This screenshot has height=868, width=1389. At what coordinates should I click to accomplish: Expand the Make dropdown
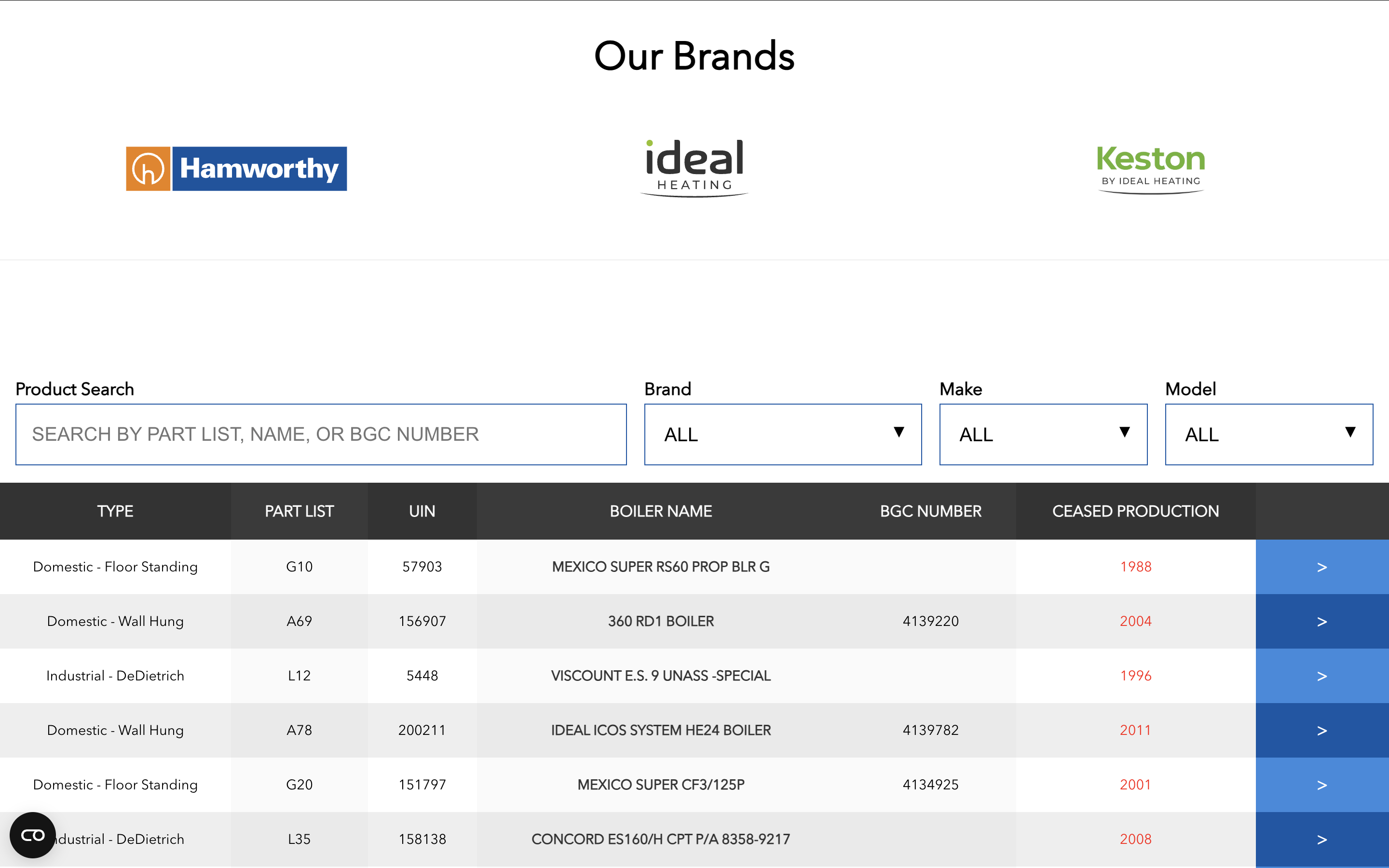[1044, 434]
